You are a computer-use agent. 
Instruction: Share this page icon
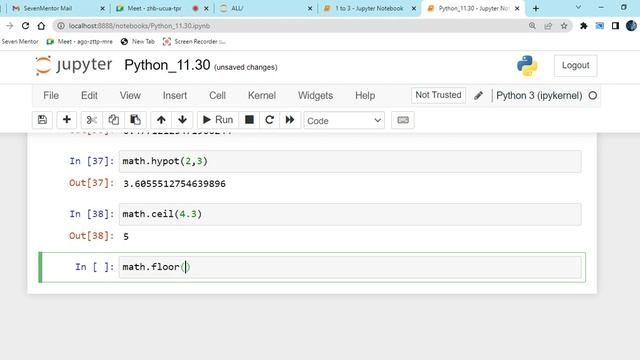click(548, 26)
